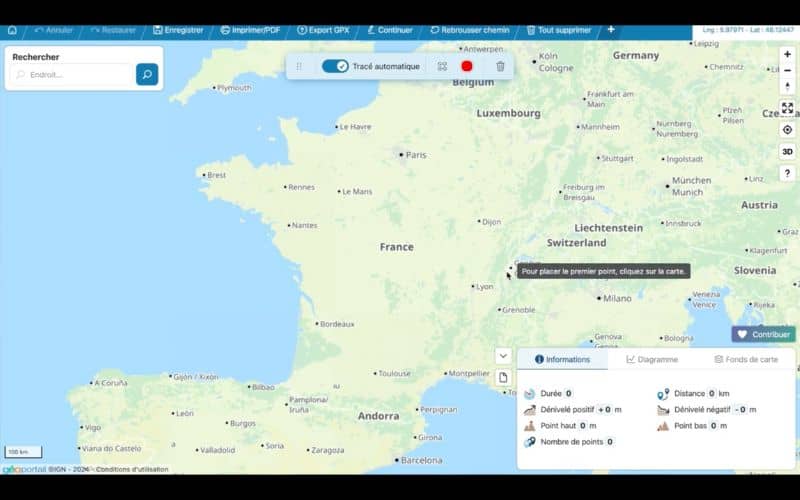Toggle the Tracé automatique switch
This screenshot has width=800, height=500.
[335, 66]
